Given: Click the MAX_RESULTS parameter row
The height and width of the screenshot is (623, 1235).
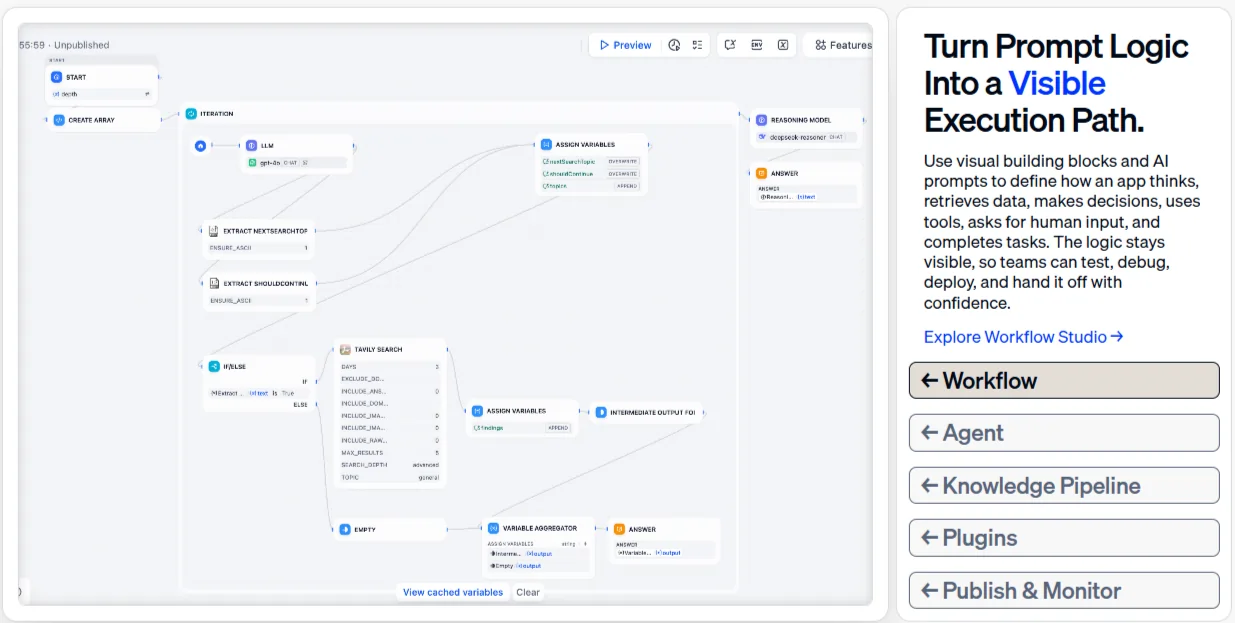Looking at the screenshot, I should [x=390, y=453].
